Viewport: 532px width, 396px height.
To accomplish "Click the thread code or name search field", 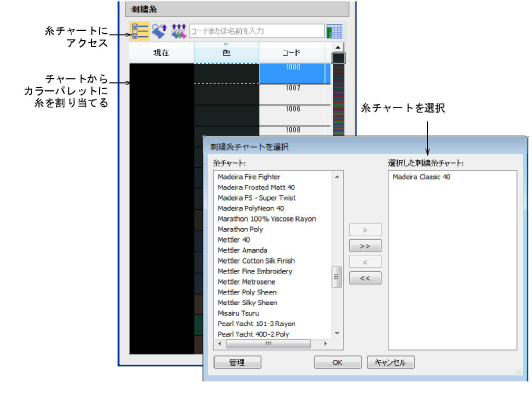I will (x=256, y=31).
